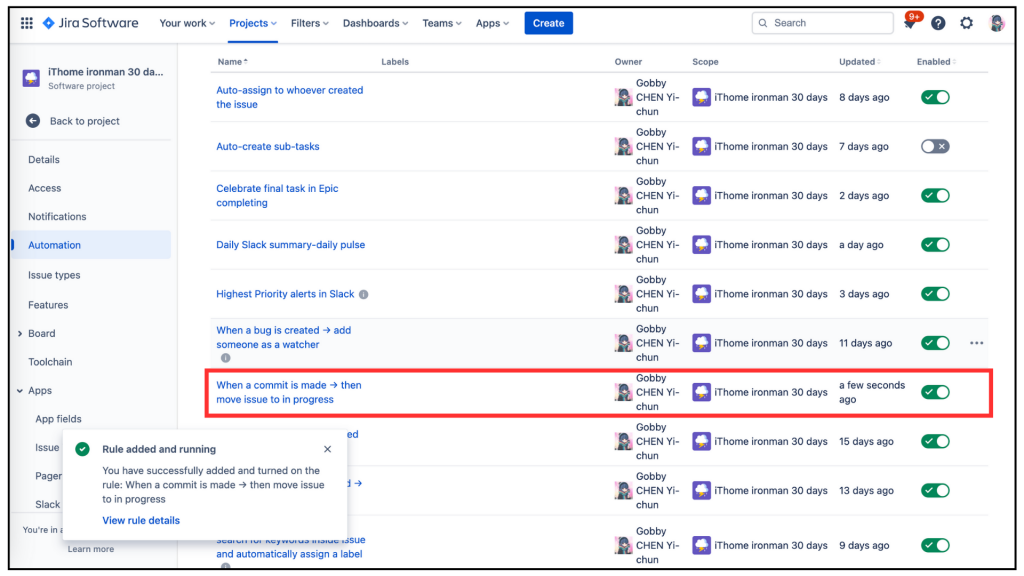Focus the Search input field
This screenshot has width=1024, height=576.
point(822,23)
